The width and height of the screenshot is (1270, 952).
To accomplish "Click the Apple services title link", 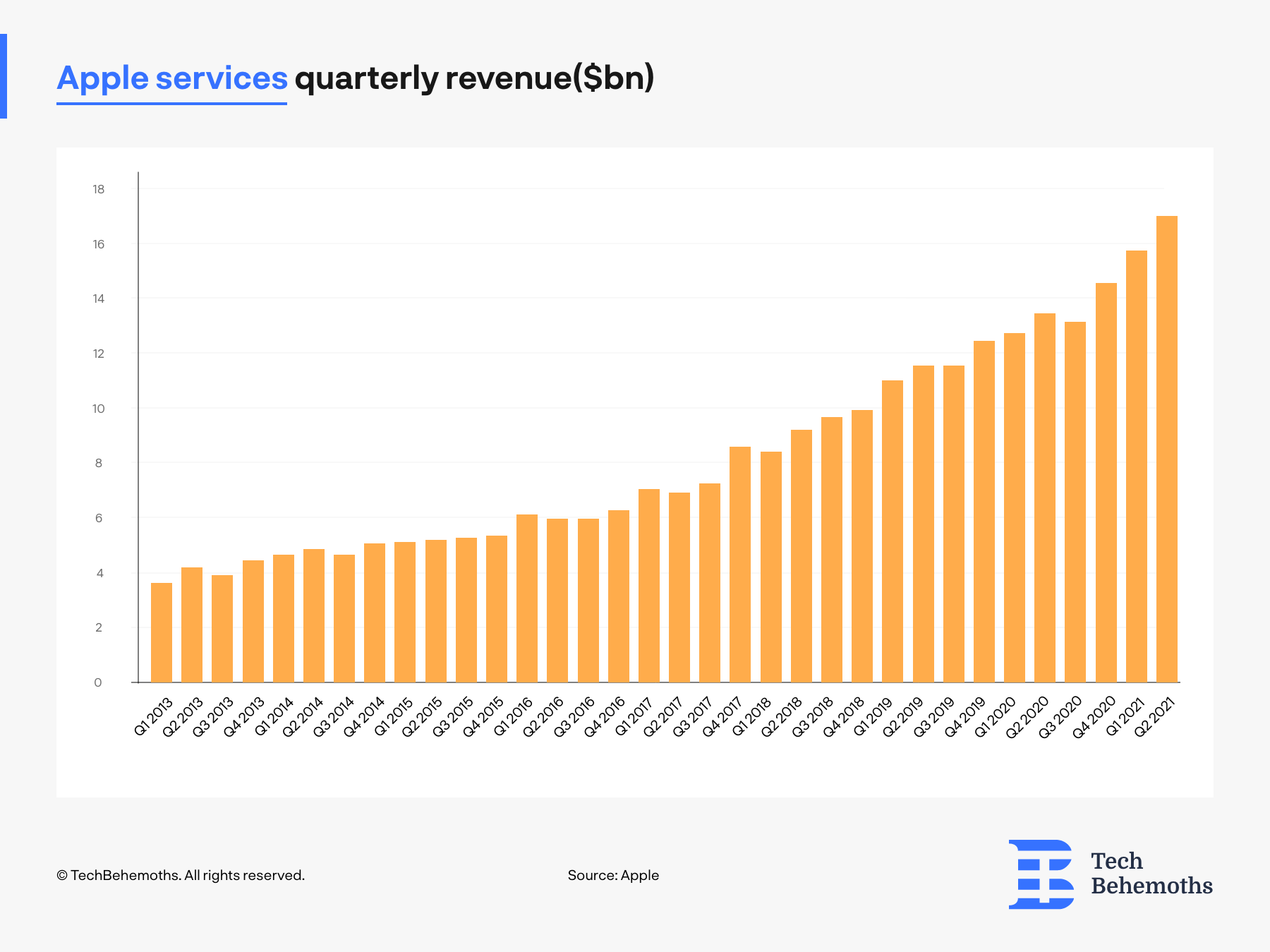I will (x=171, y=79).
